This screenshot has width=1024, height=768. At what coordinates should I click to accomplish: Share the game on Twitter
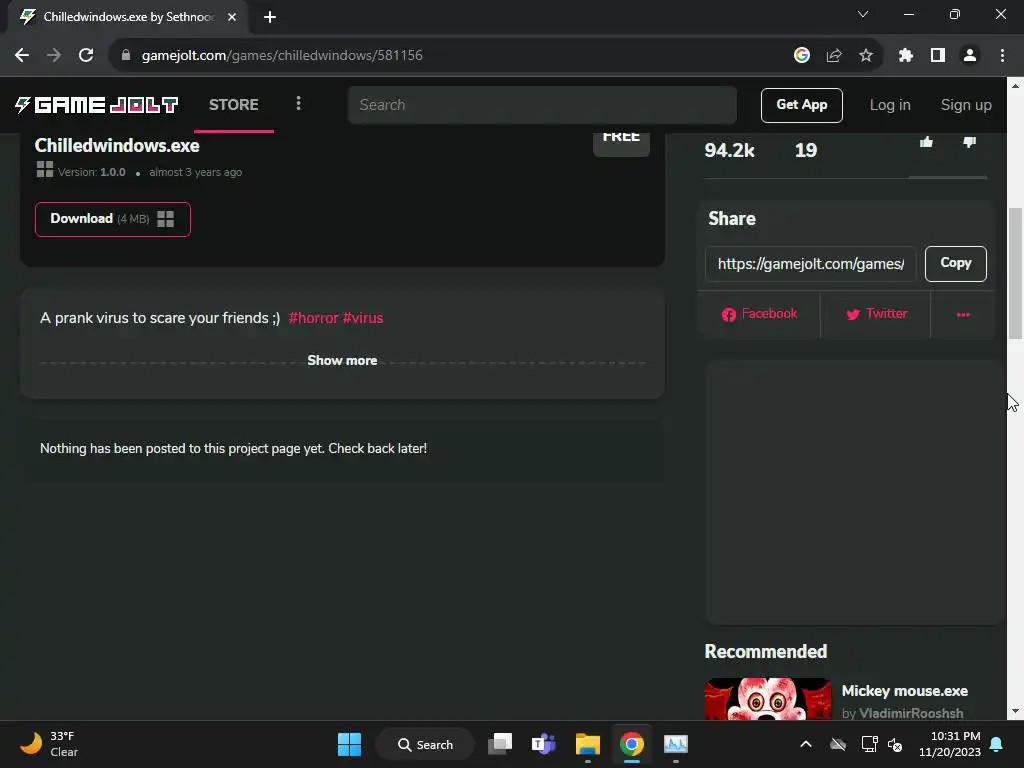pyautogui.click(x=876, y=314)
